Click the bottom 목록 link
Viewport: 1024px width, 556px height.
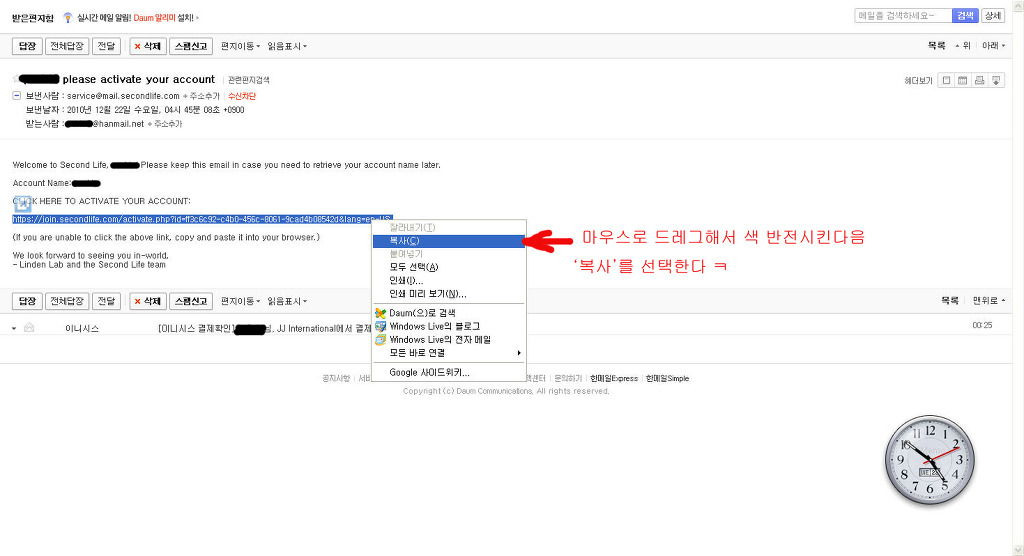point(950,301)
